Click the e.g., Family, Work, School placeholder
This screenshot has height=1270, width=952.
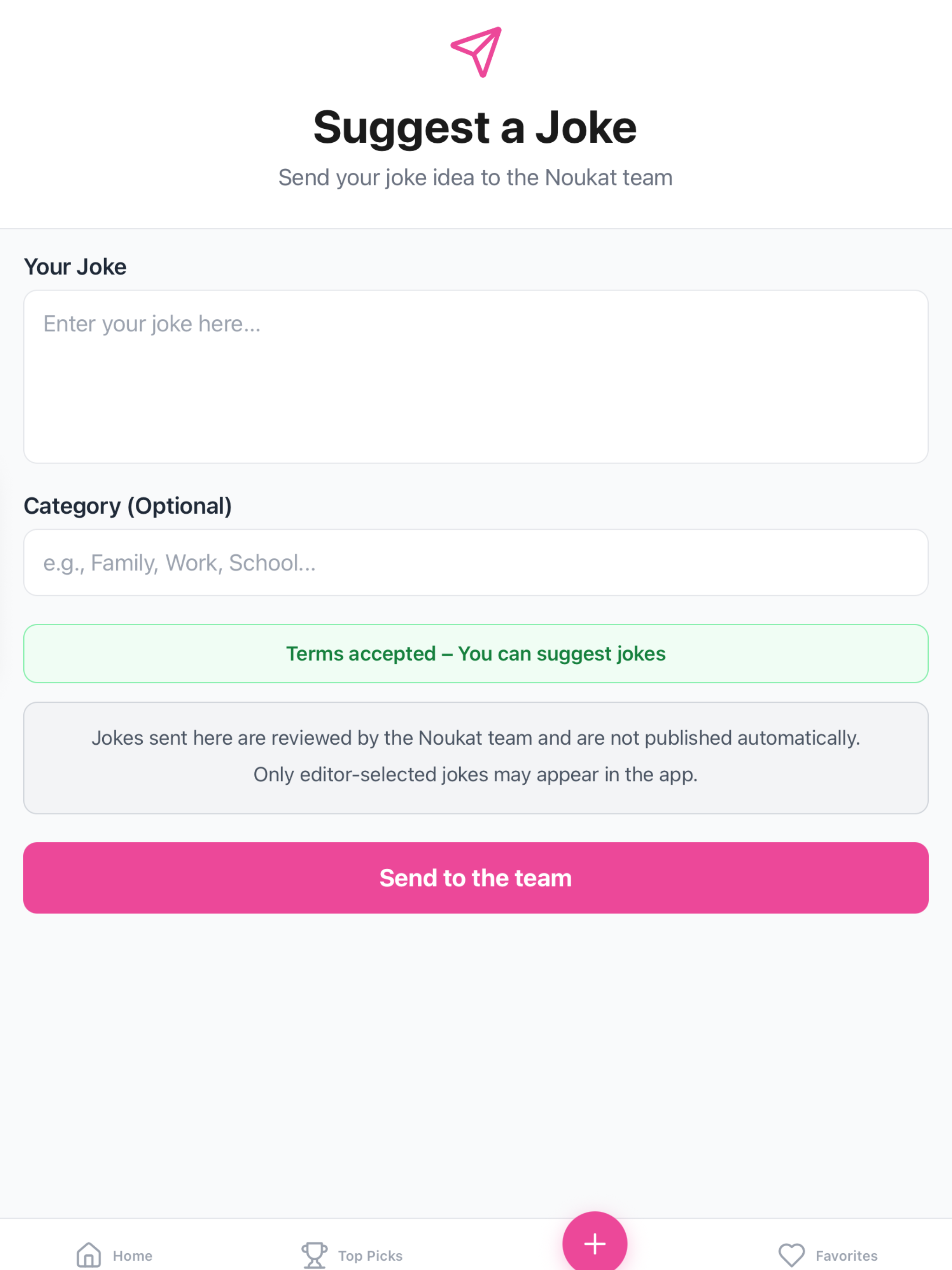click(x=180, y=563)
